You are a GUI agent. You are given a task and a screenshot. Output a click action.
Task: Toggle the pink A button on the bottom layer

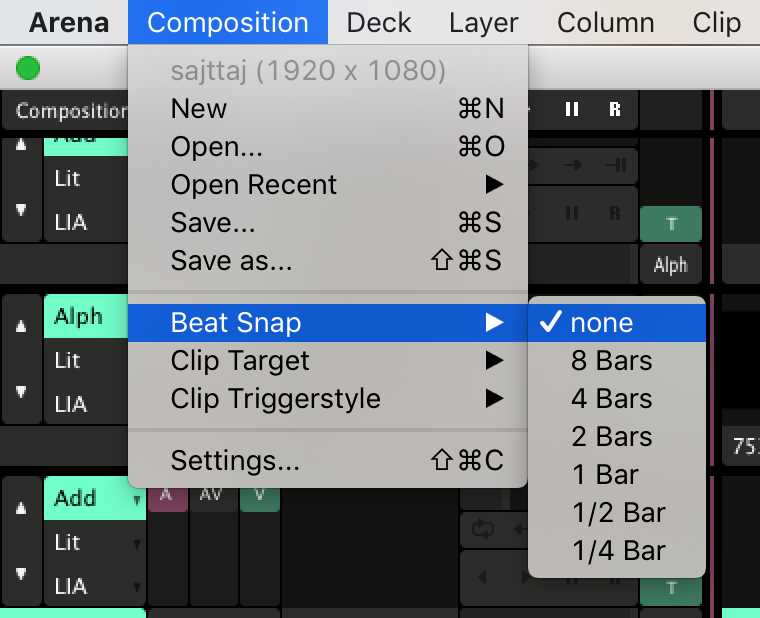click(x=167, y=493)
